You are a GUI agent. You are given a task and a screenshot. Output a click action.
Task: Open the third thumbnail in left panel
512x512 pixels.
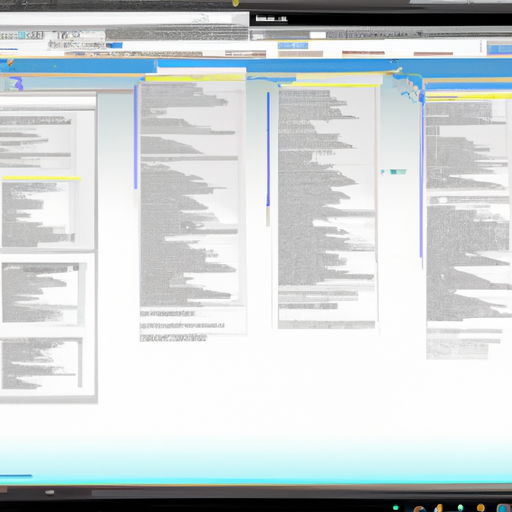(41, 293)
